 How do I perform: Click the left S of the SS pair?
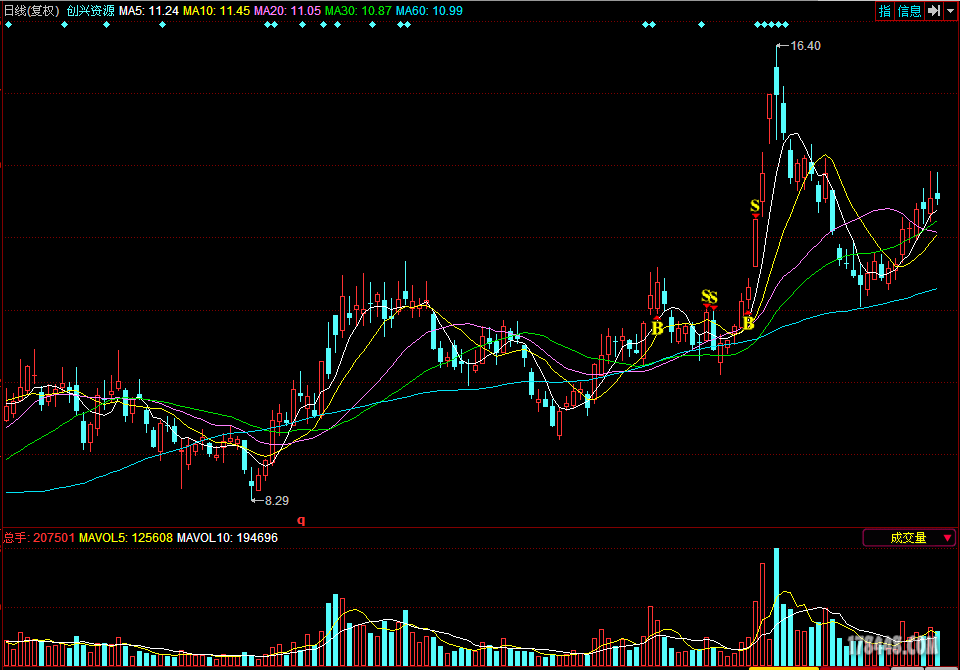click(x=705, y=296)
